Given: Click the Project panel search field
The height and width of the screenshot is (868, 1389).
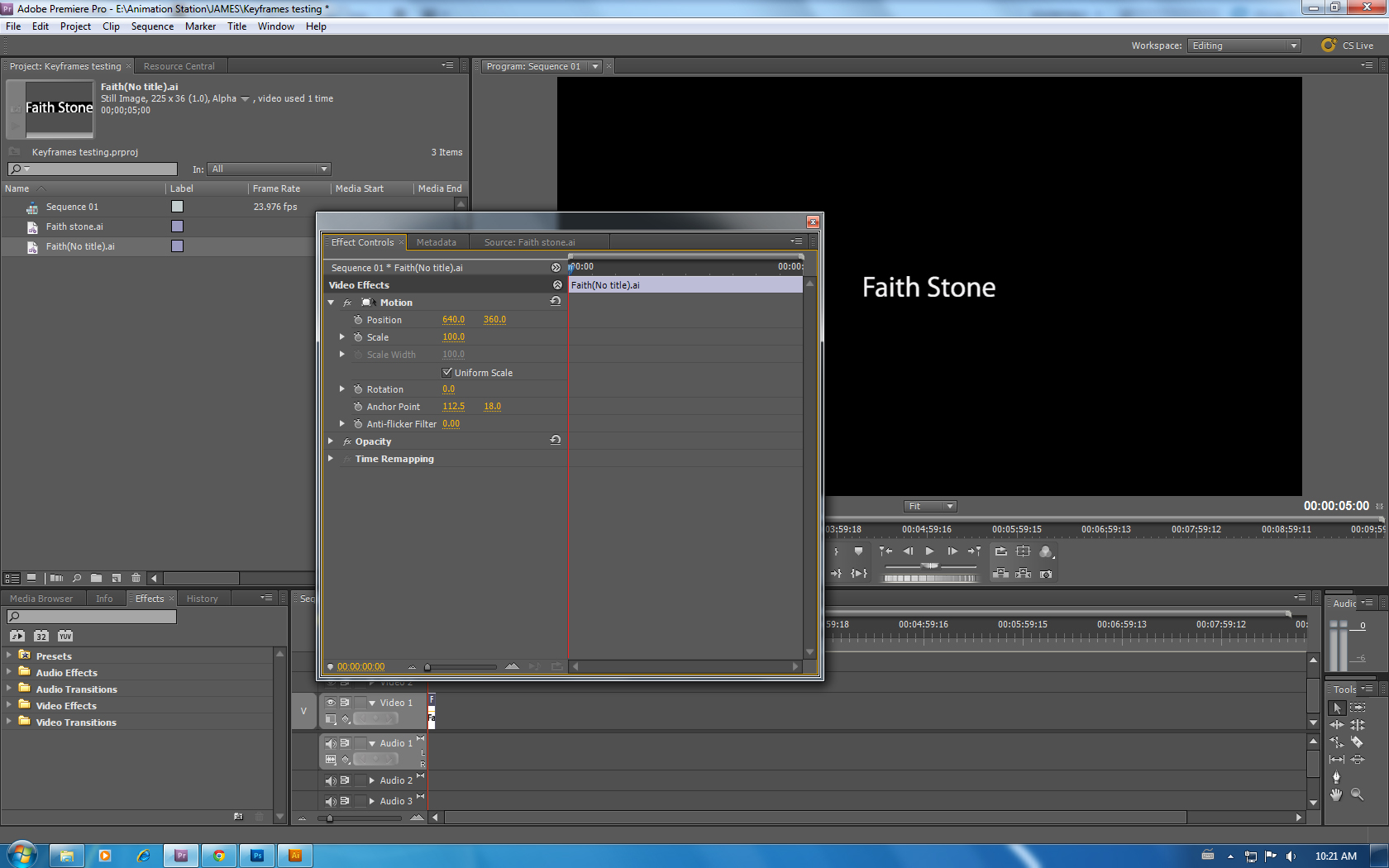Looking at the screenshot, I should pos(93,169).
